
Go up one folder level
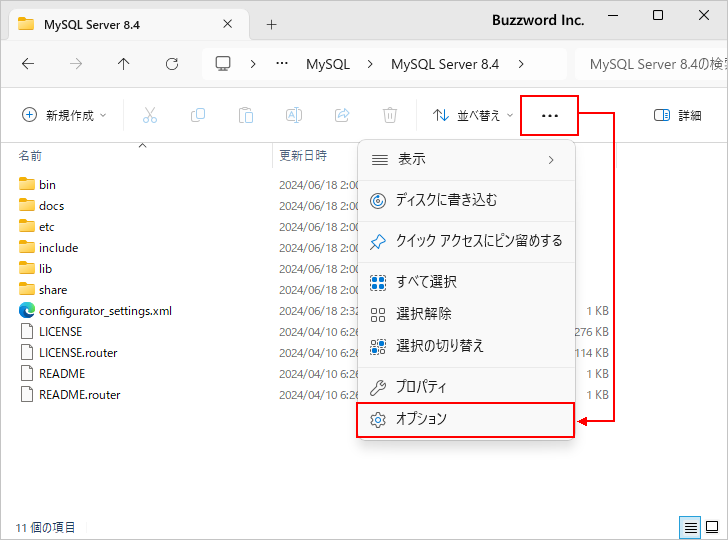coord(124,64)
